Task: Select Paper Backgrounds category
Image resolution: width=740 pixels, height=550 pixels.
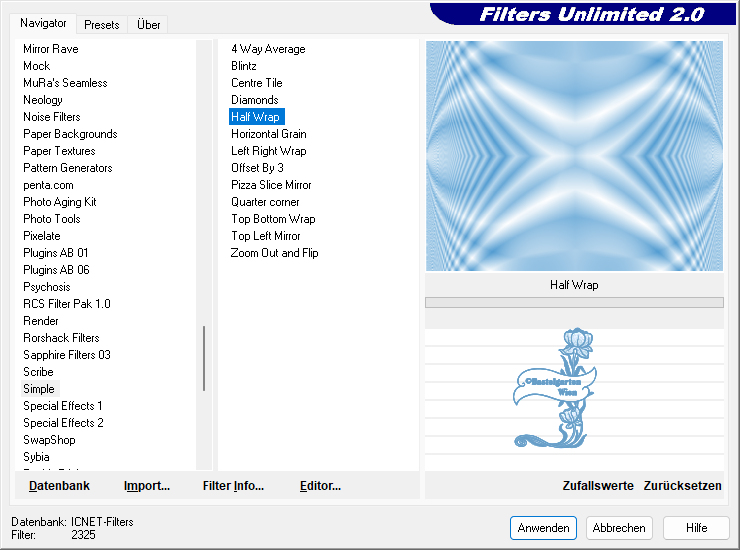Action: [x=70, y=134]
